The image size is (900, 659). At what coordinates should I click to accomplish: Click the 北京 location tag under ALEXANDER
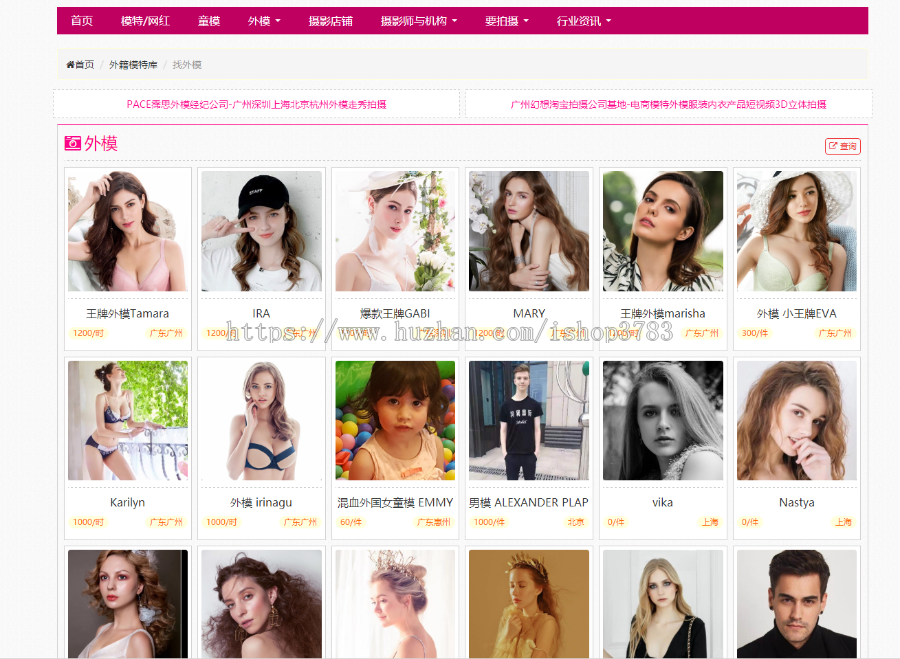pyautogui.click(x=576, y=522)
